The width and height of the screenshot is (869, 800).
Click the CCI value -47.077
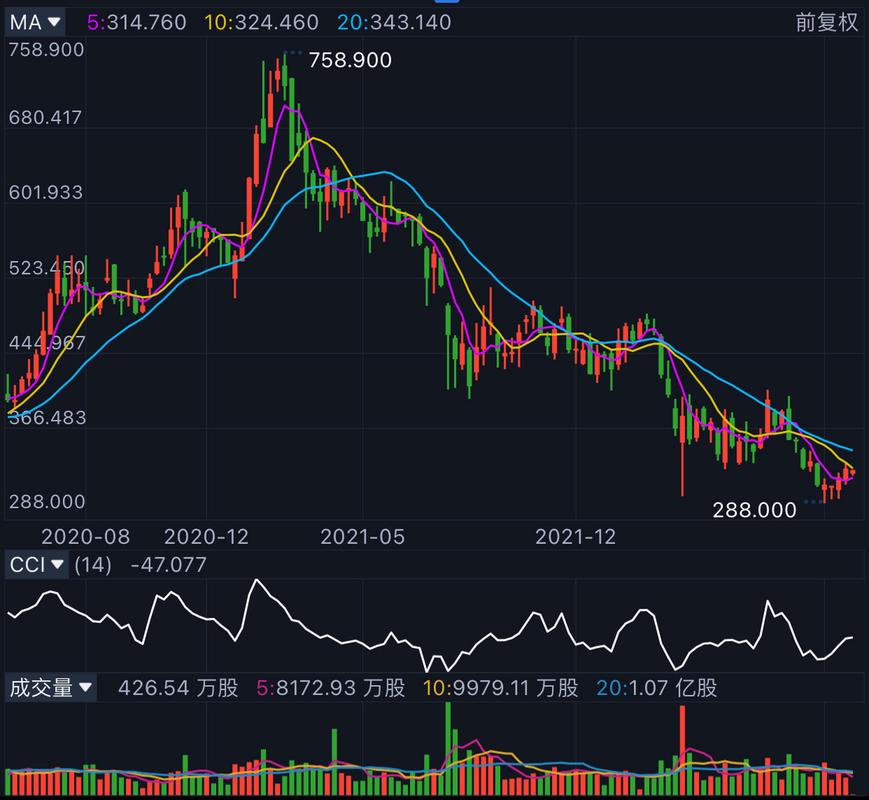point(168,565)
